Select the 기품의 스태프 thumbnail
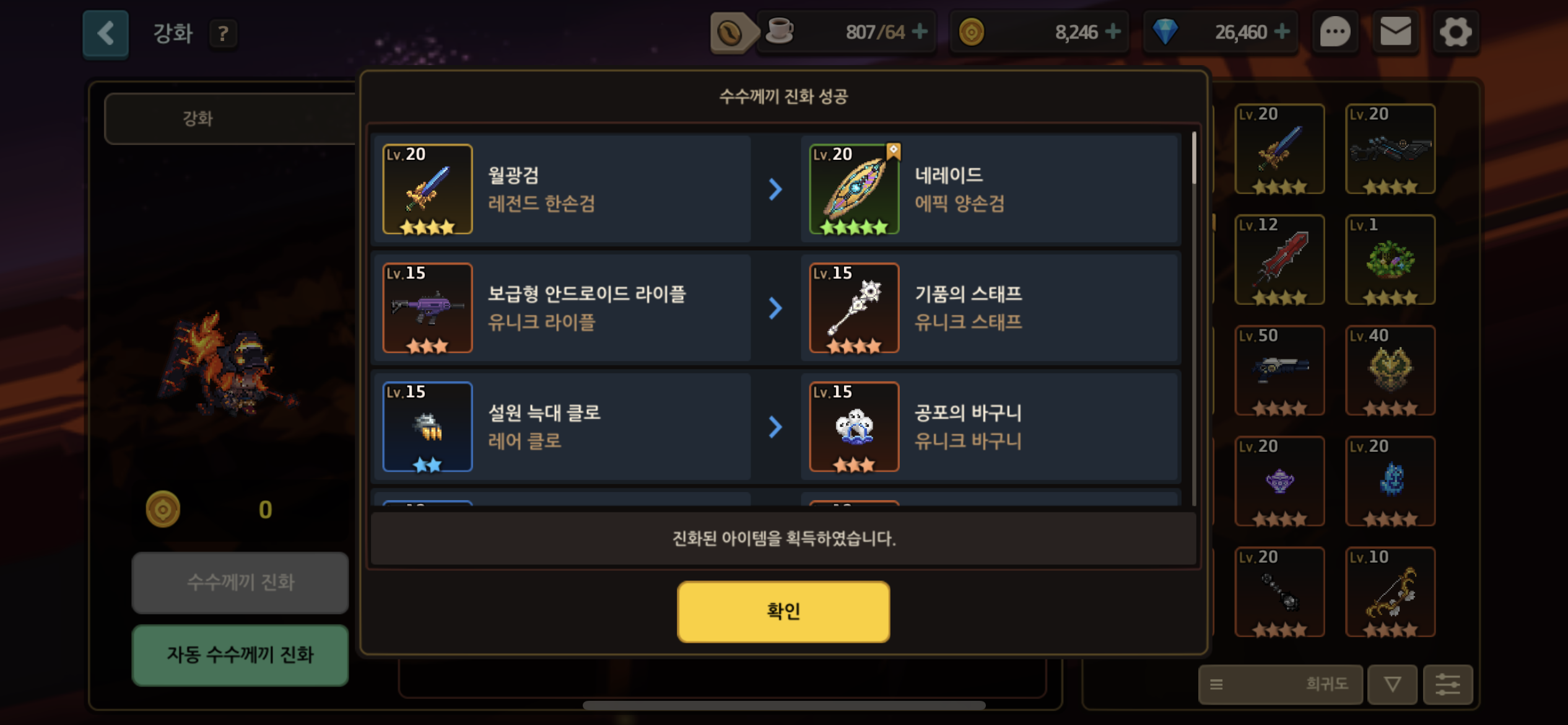Image resolution: width=1568 pixels, height=725 pixels. pos(855,308)
